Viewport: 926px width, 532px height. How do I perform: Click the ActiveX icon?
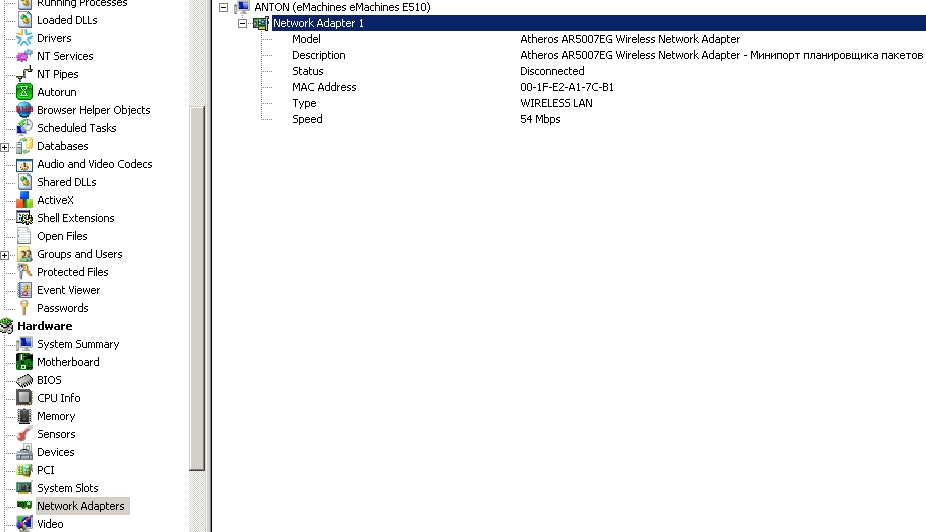[25, 200]
